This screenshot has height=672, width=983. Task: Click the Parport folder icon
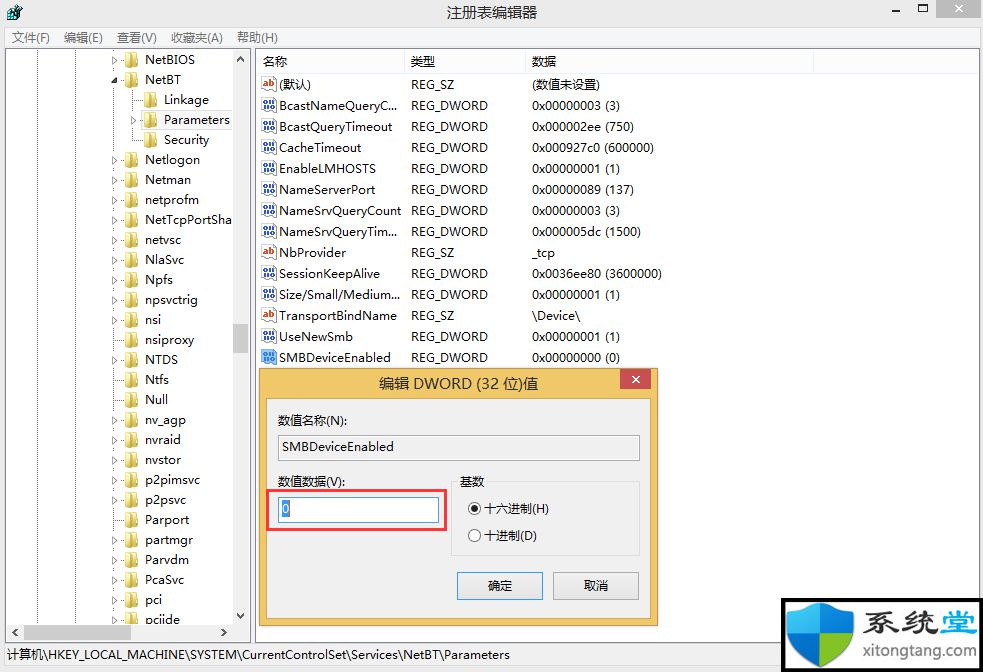[x=132, y=520]
